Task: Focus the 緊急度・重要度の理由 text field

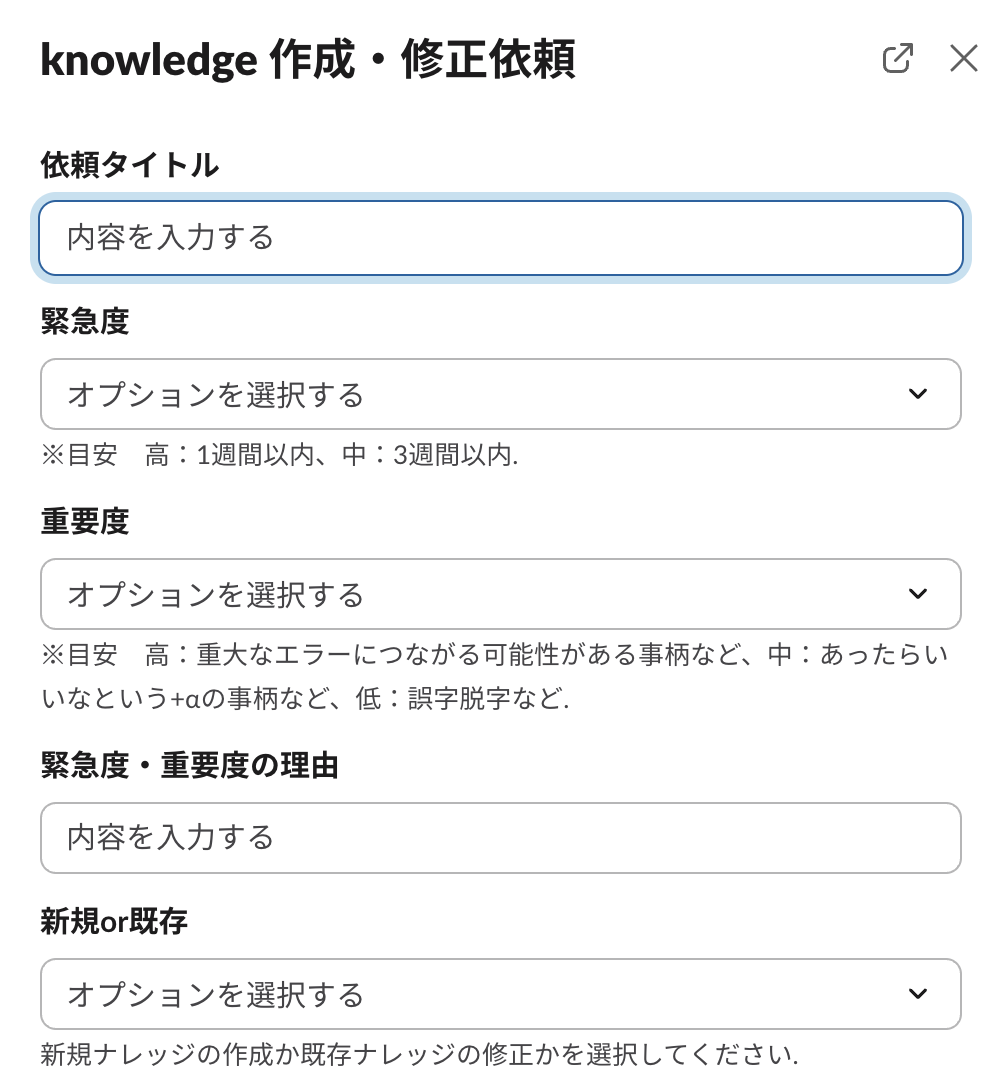Action: 500,838
